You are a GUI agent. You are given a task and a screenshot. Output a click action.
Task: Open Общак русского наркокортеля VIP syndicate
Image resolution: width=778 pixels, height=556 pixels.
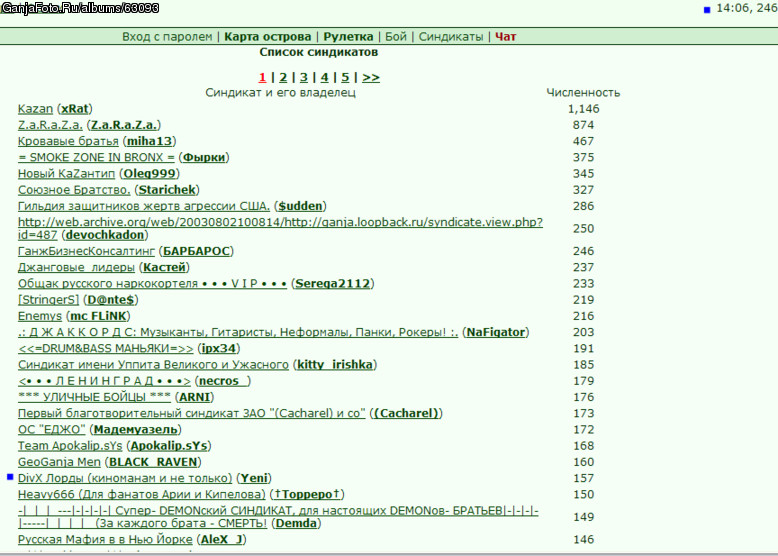click(152, 284)
